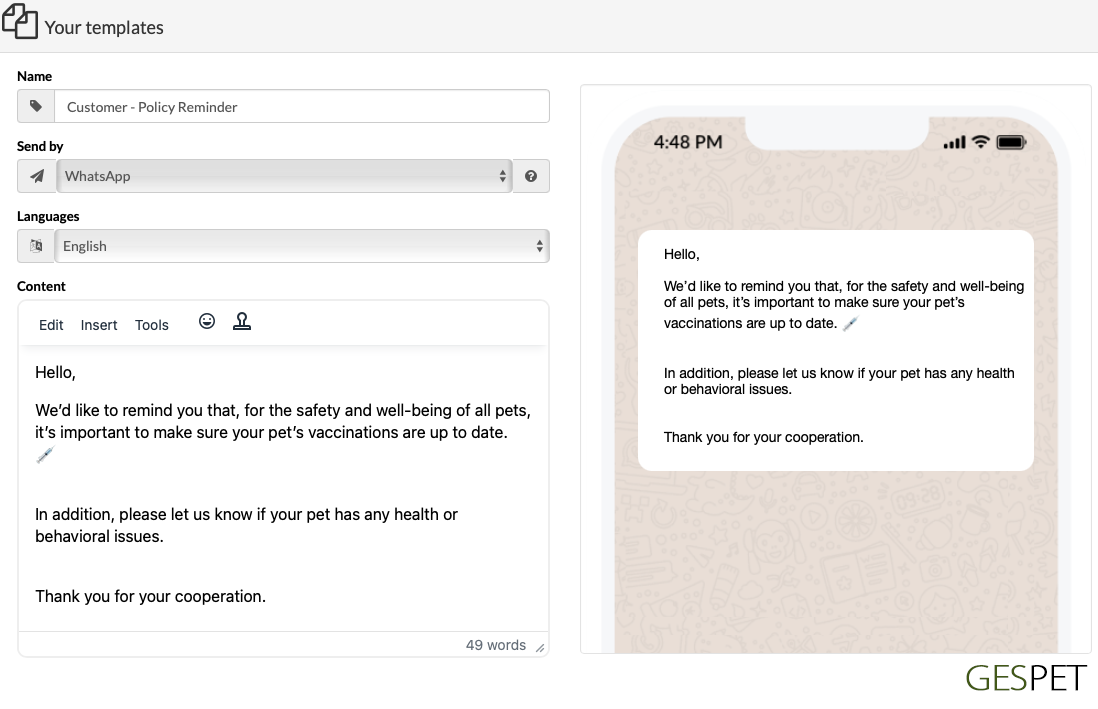
Task: Click the paper plane icon next to Send by
Action: pos(36,176)
